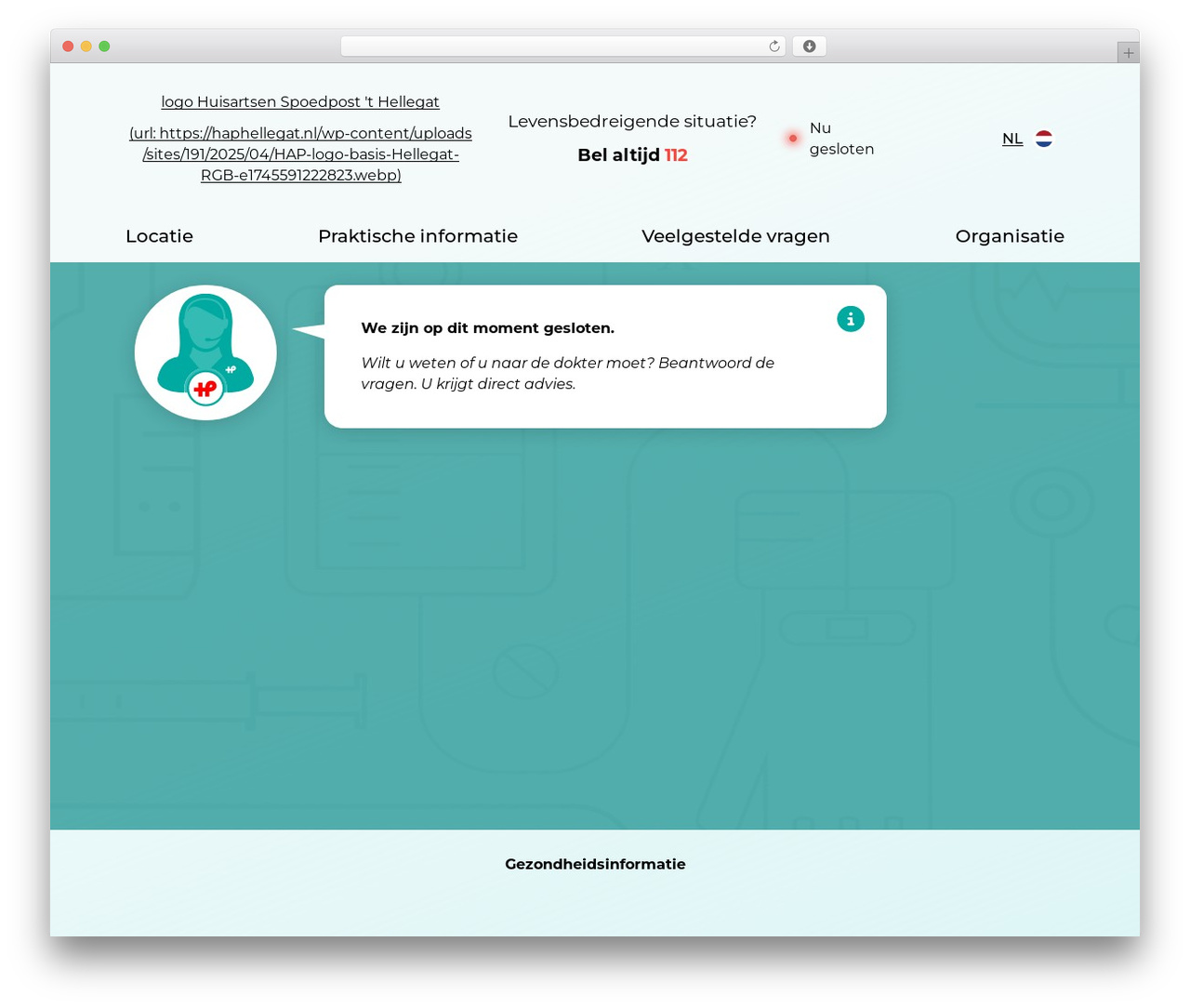1190x1008 pixels.
Task: Select the NL language link
Action: (1012, 139)
